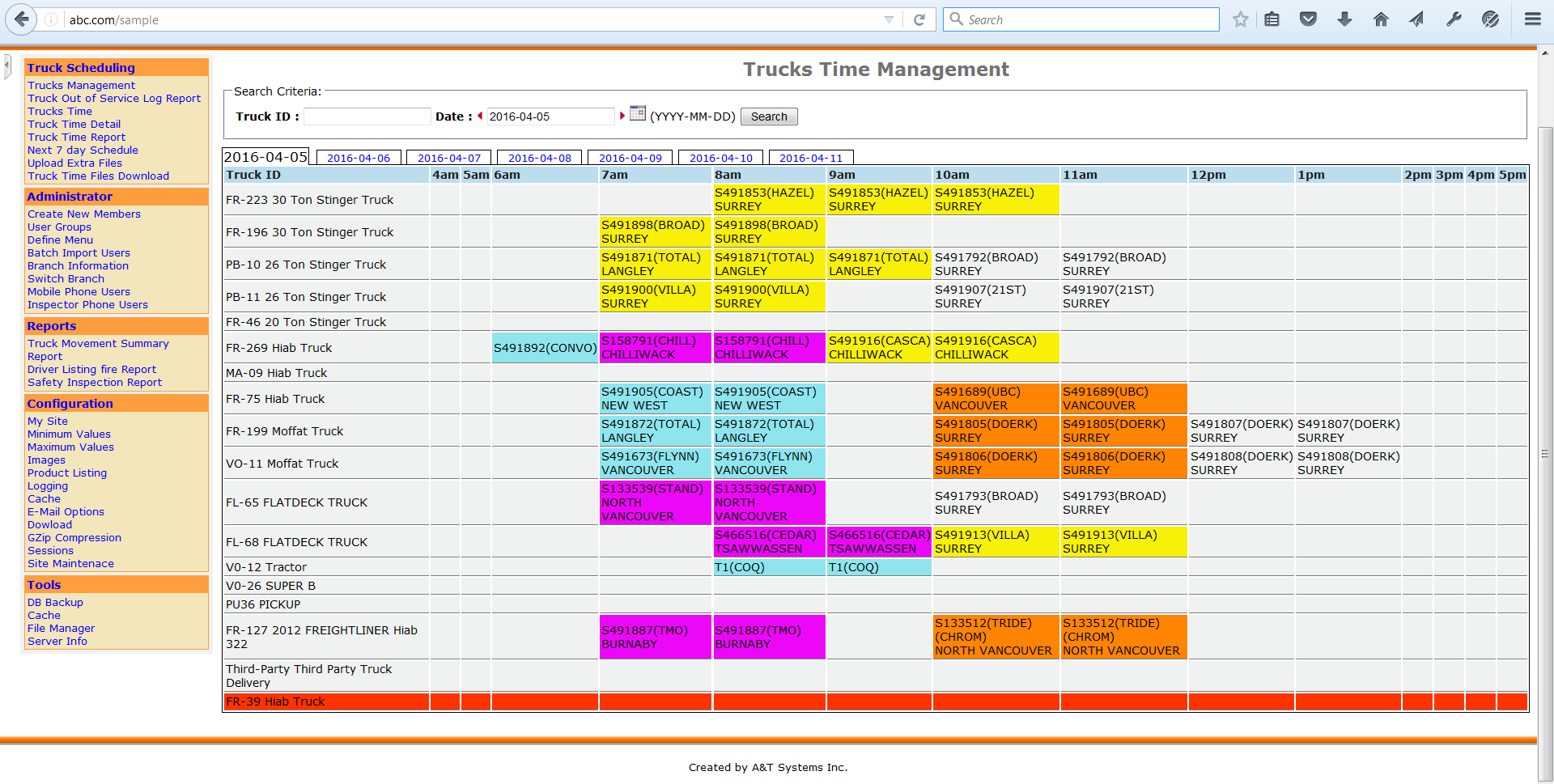
Task: Save the page to Pocket with the pocket icon
Action: (x=1309, y=19)
